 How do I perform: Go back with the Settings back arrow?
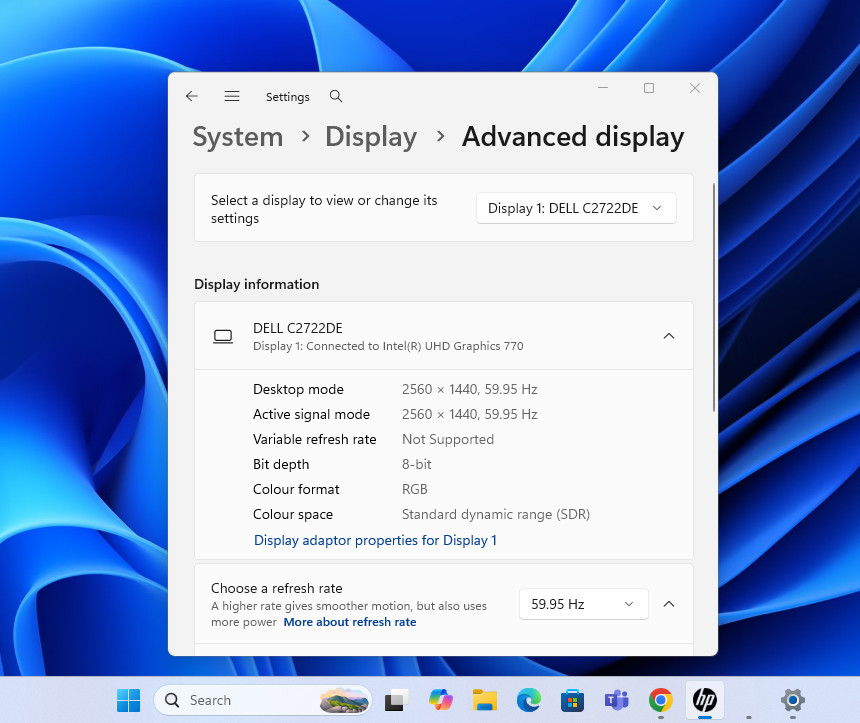tap(192, 97)
